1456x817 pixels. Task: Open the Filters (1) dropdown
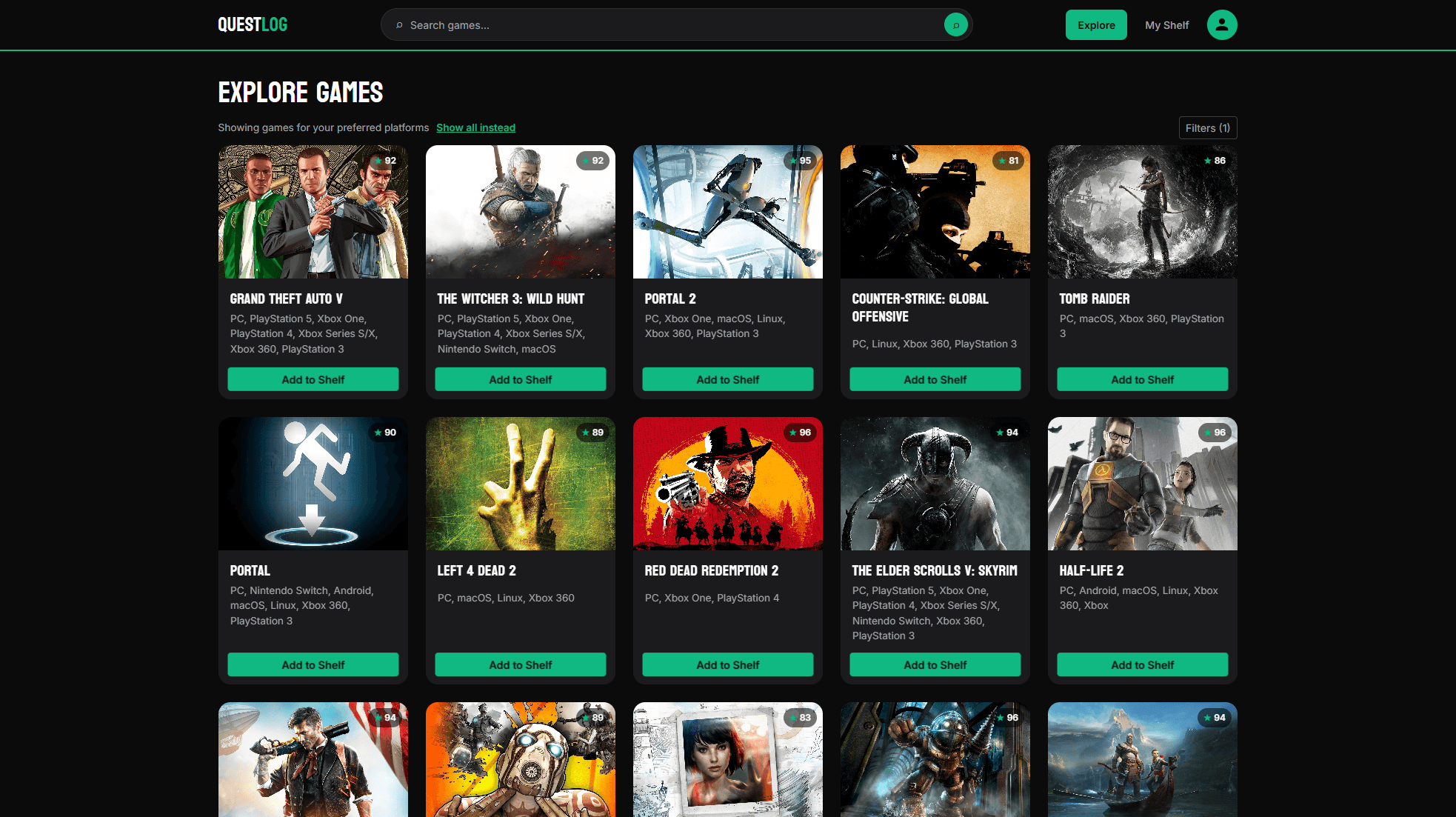1208,128
